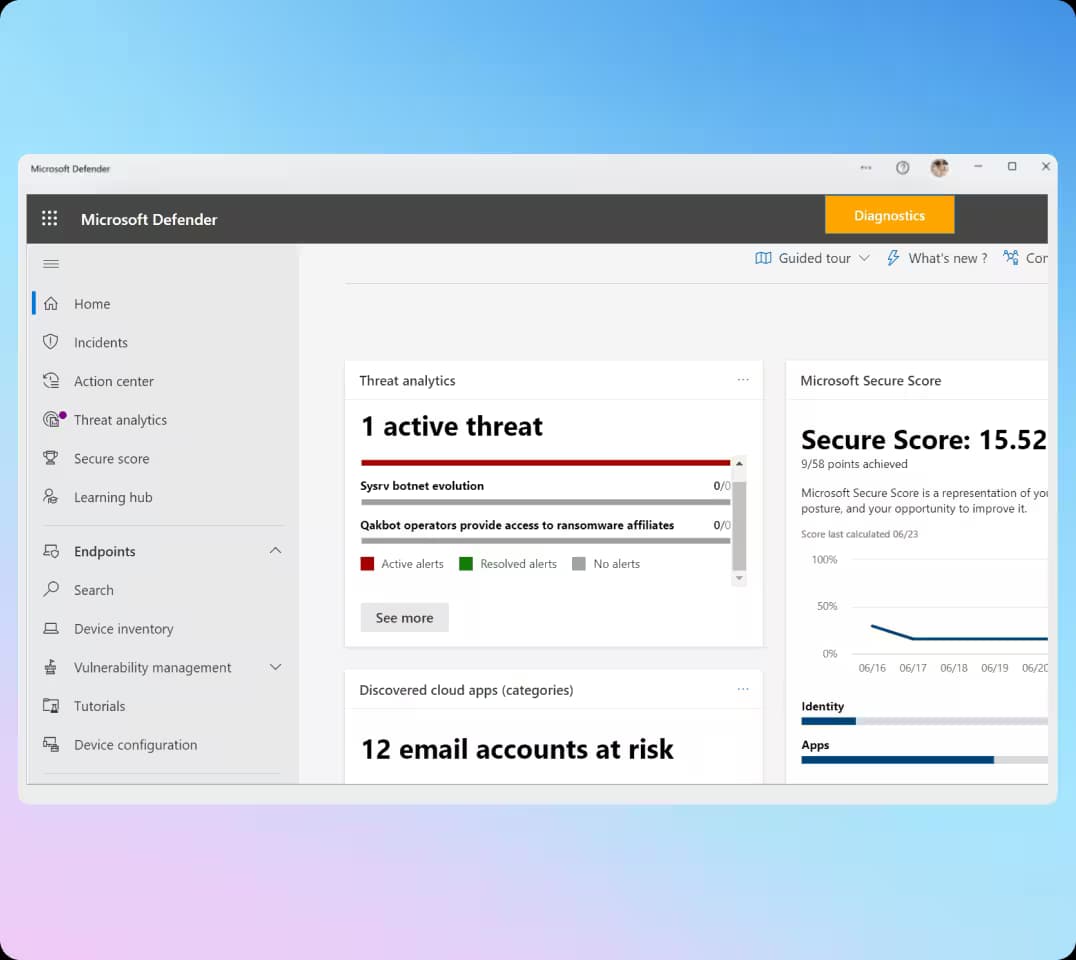Click the green Resolved alerts legend swatch

coord(466,563)
